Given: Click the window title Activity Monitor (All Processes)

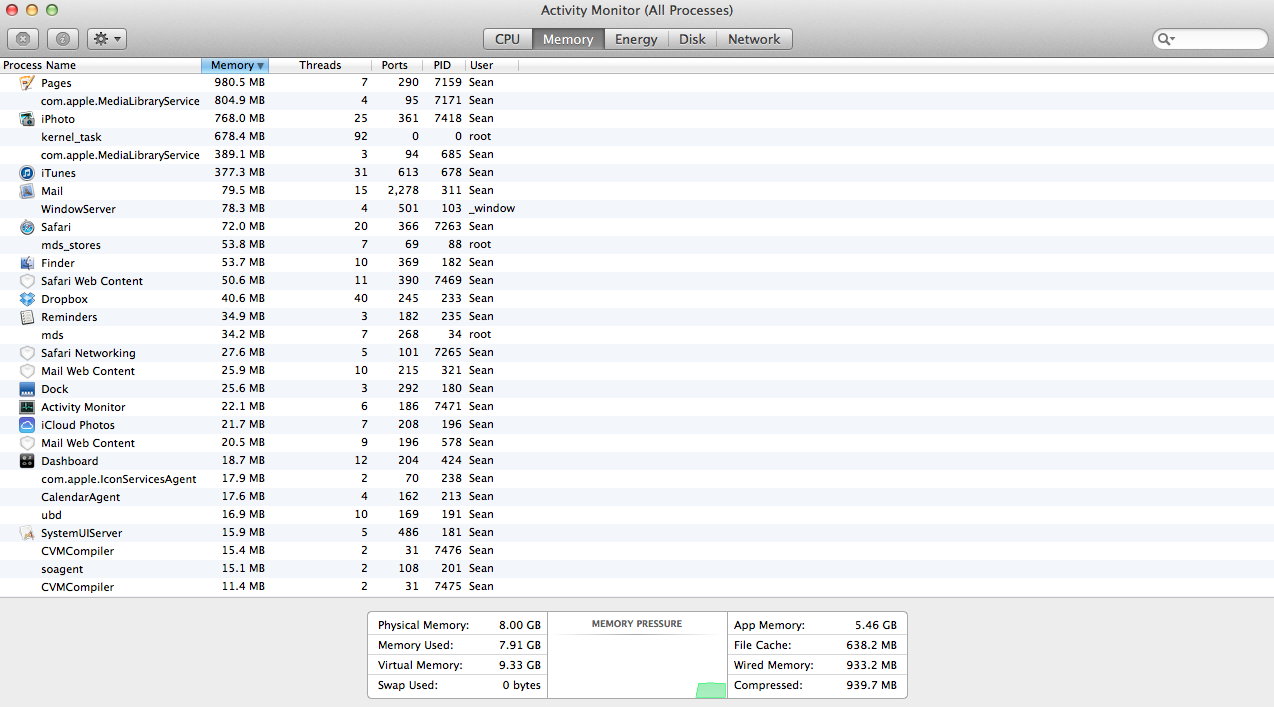Looking at the screenshot, I should [637, 10].
